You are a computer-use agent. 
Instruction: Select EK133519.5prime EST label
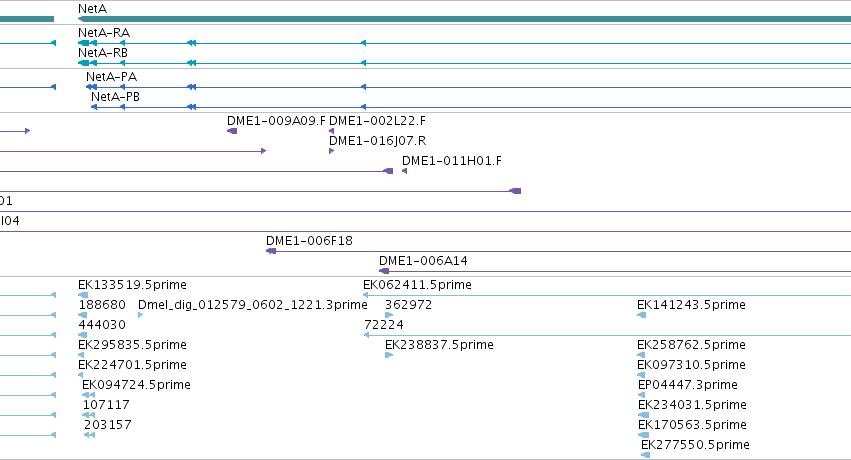tap(132, 285)
